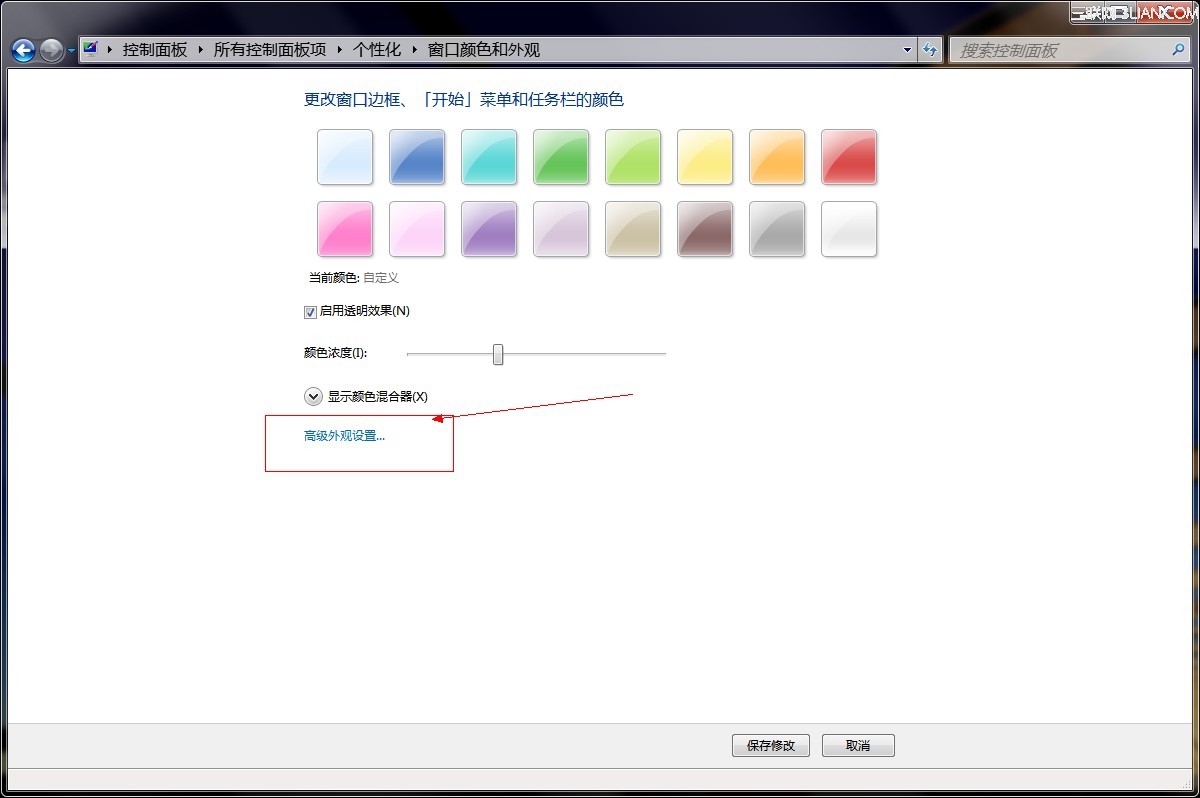
Task: Click the refresh icon beside address bar
Action: (x=931, y=50)
